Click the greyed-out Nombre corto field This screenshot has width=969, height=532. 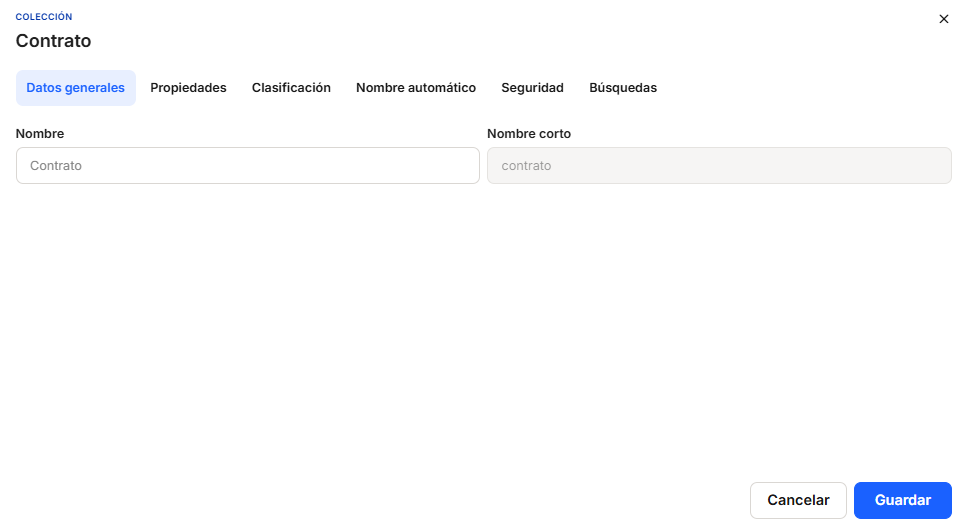[719, 166]
